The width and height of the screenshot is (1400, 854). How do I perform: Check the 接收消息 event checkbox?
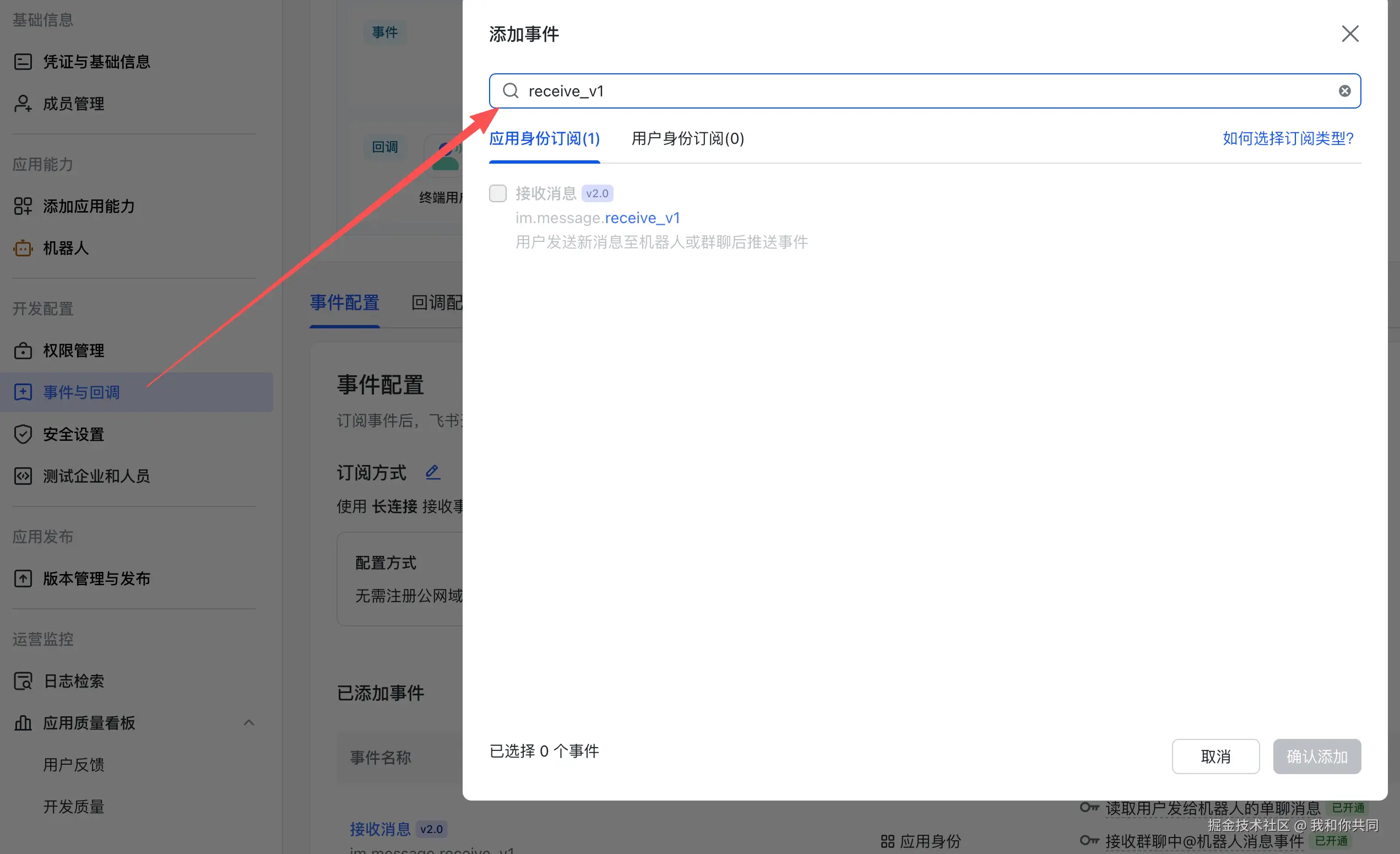(498, 193)
